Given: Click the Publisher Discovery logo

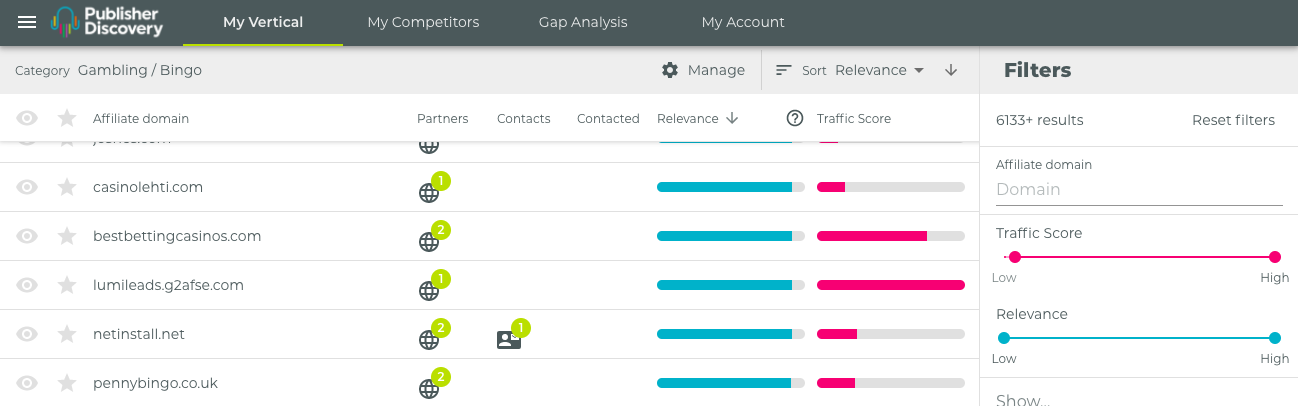Looking at the screenshot, I should point(107,22).
